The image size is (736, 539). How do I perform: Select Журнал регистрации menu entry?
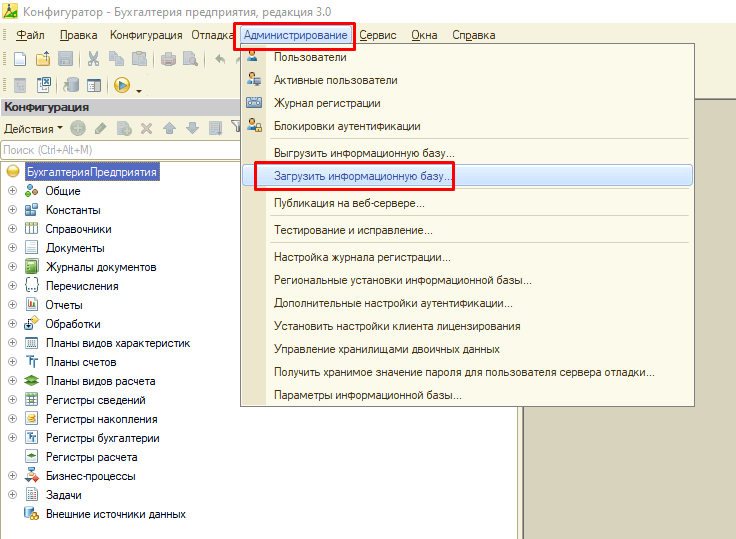(468, 103)
